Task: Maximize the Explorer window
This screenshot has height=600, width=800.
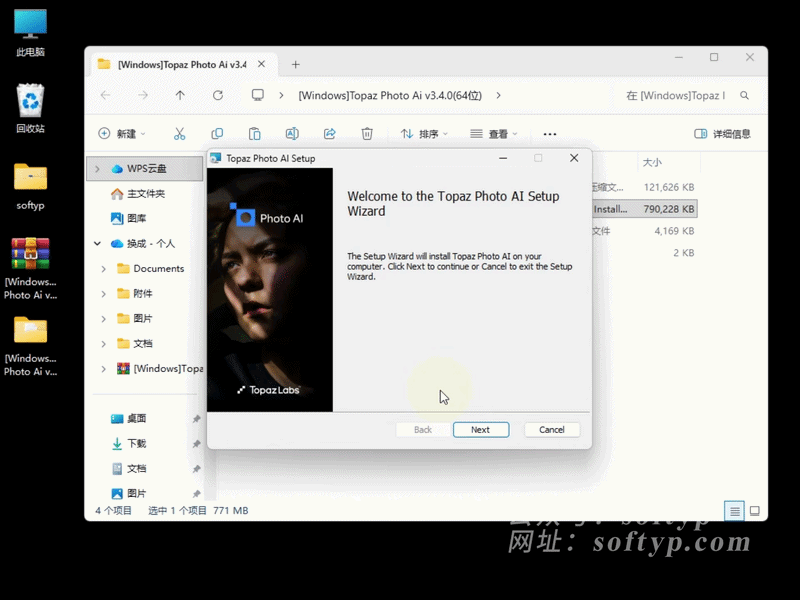Action: point(714,57)
